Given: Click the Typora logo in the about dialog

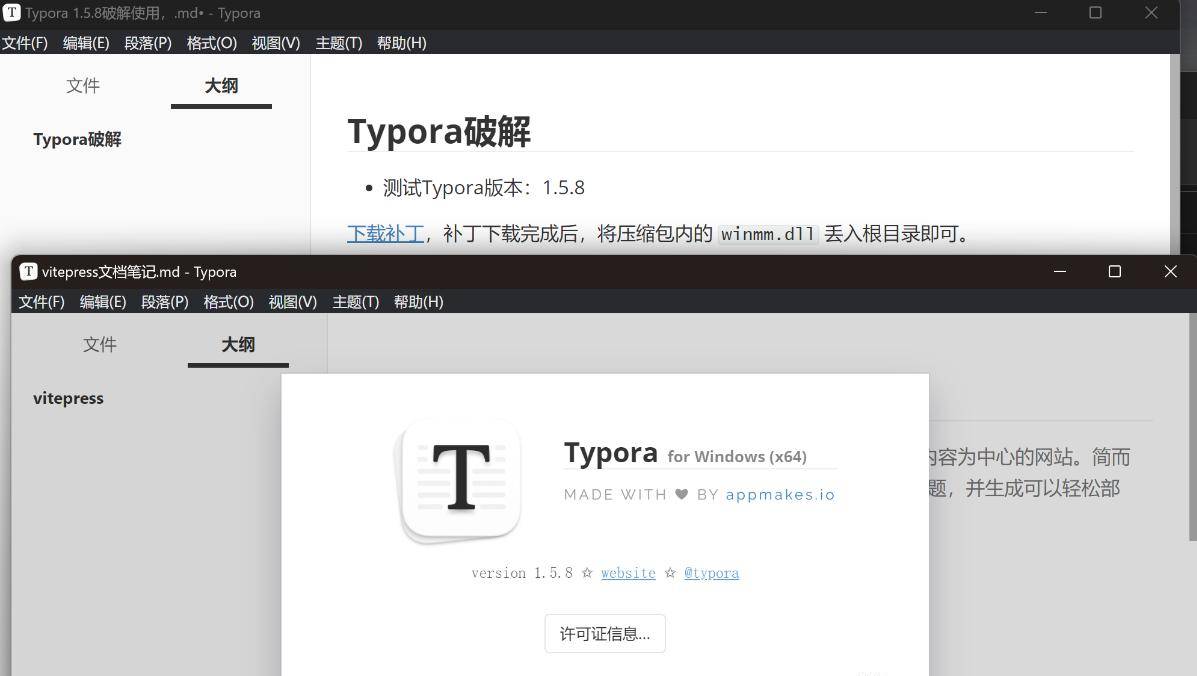Looking at the screenshot, I should point(459,481).
